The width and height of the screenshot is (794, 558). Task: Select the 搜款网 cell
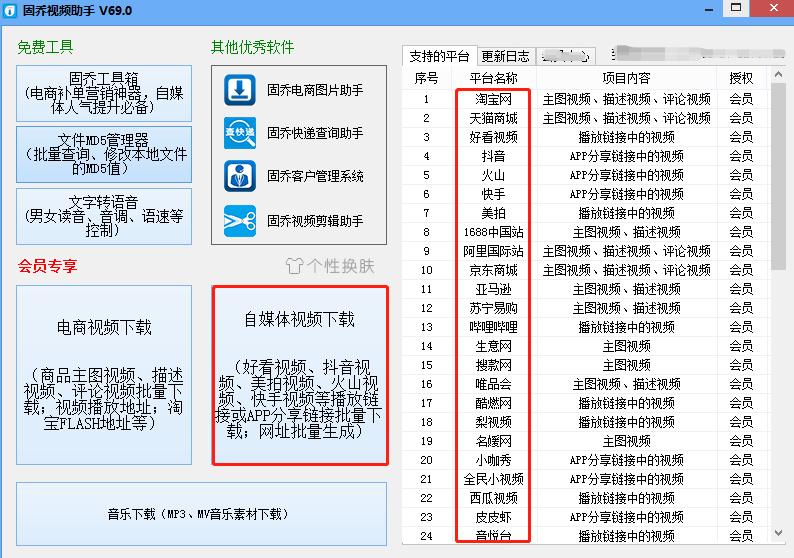coord(493,365)
